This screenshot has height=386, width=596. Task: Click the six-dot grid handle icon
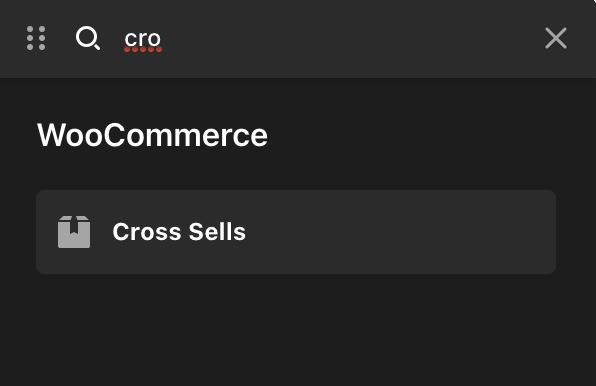[x=36, y=38]
